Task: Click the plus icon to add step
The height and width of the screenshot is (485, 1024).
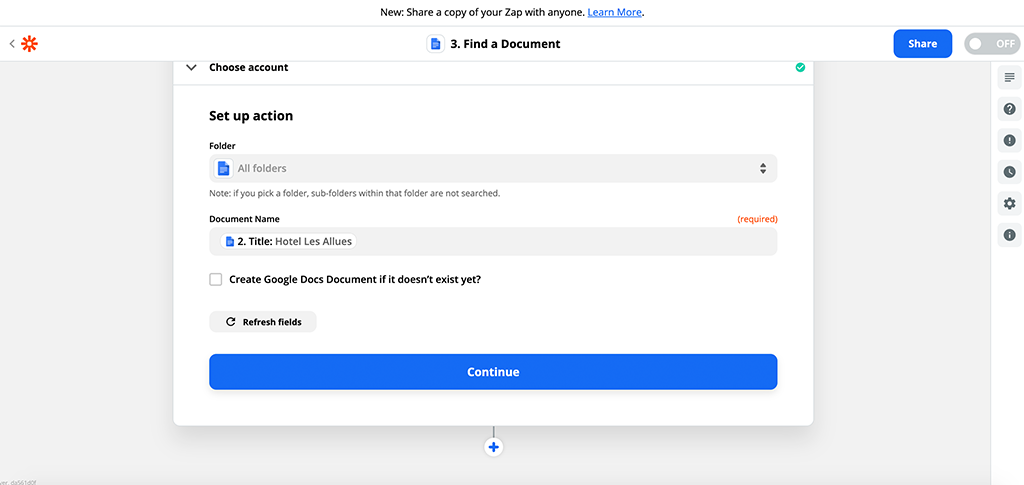Action: coord(493,447)
